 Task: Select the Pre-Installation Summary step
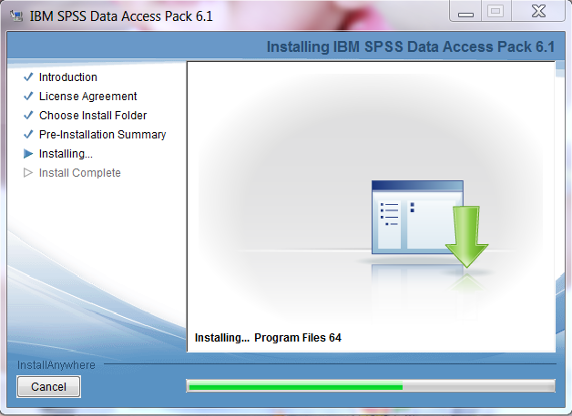(x=103, y=135)
